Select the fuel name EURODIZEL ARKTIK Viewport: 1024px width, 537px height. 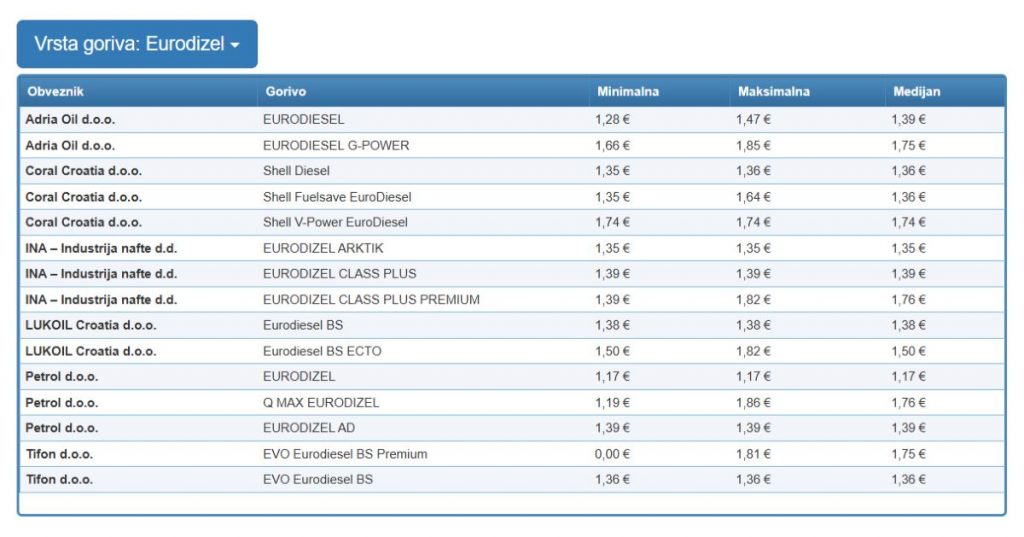(323, 248)
